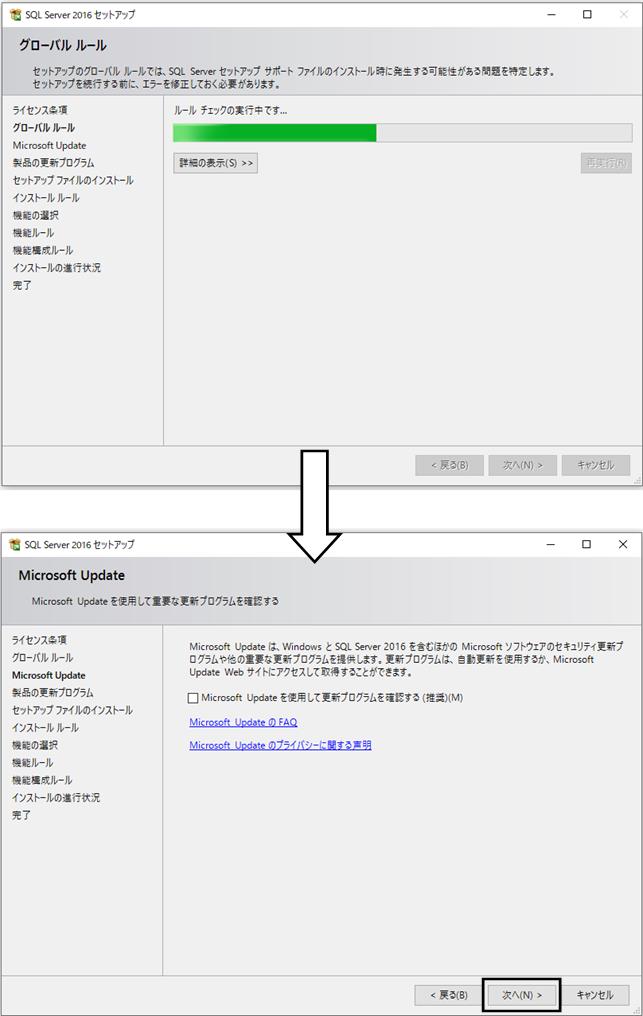Click キャンセル in the top window

click(x=596, y=465)
